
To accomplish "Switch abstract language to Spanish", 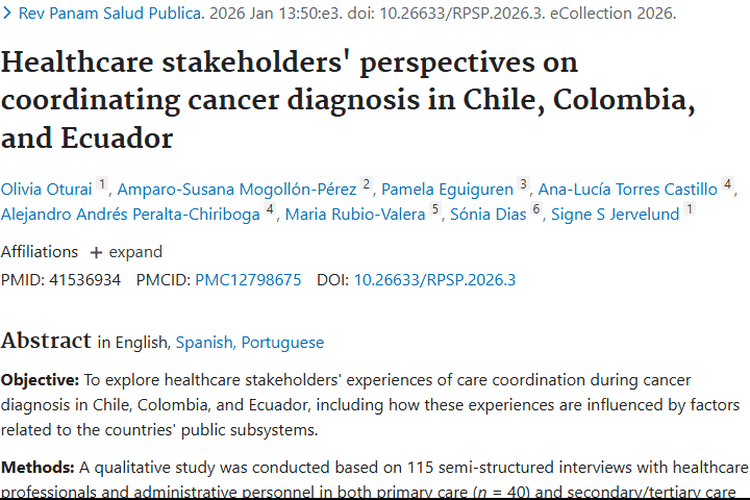I will 205,342.
